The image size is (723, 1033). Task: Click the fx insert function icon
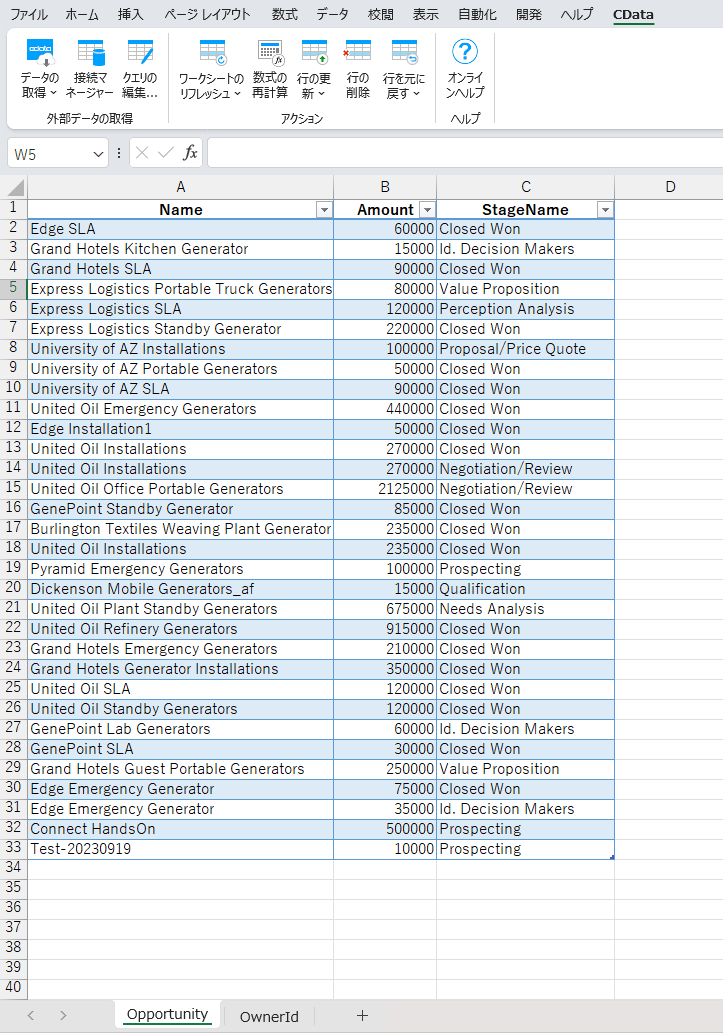[x=190, y=154]
